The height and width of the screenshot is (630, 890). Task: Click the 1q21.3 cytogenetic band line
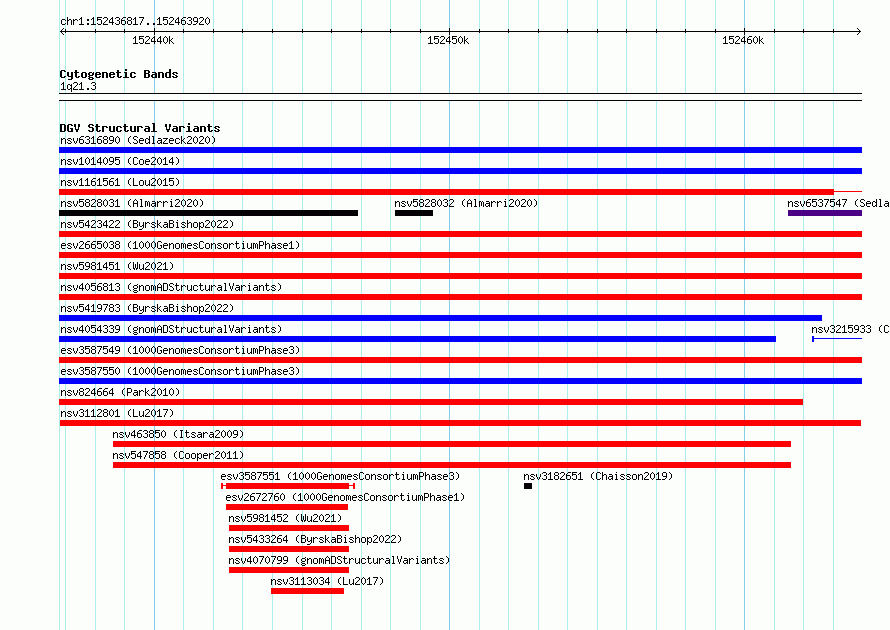(x=460, y=97)
